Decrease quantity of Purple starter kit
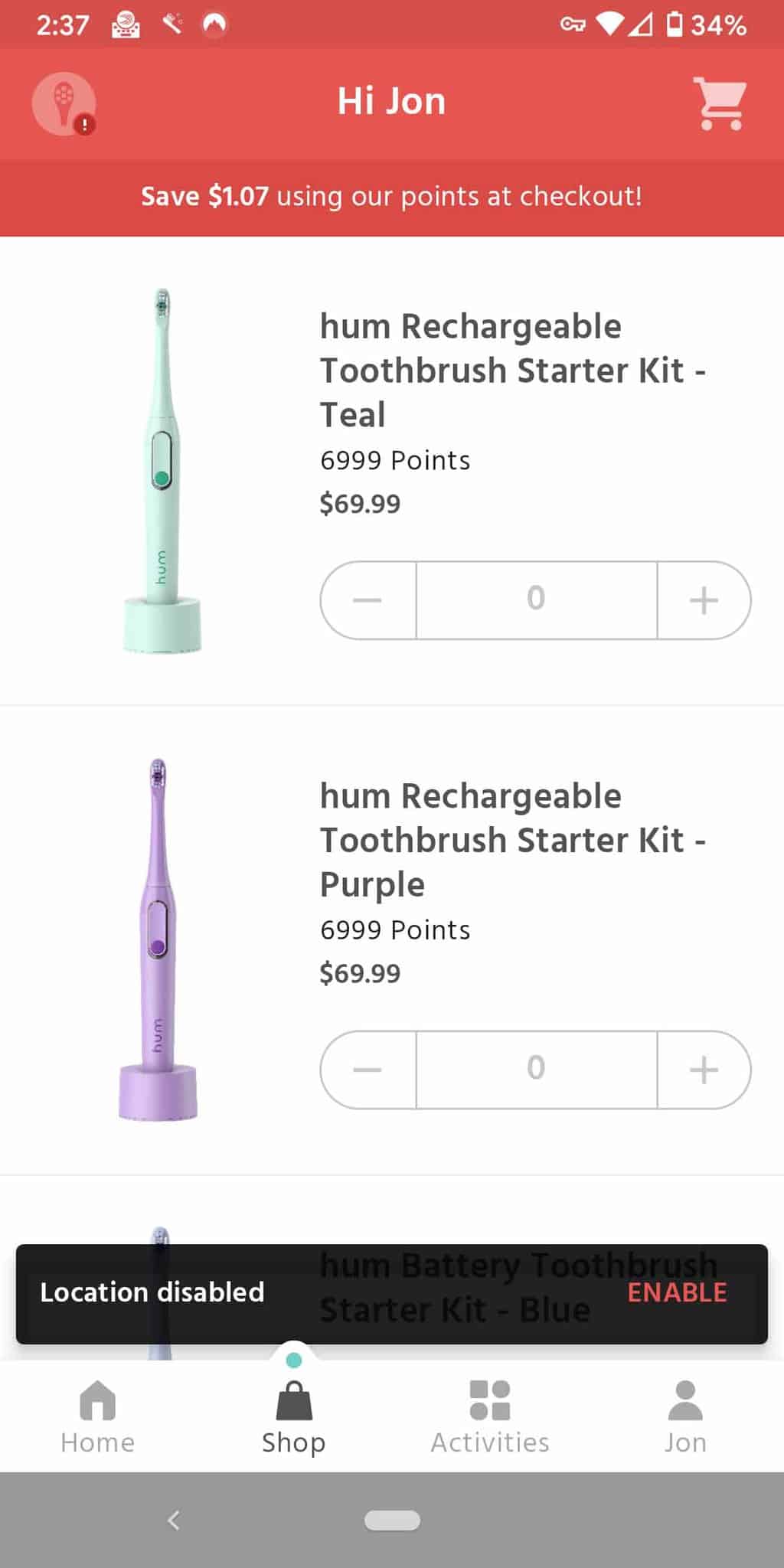784x1568 pixels. pos(368,1070)
